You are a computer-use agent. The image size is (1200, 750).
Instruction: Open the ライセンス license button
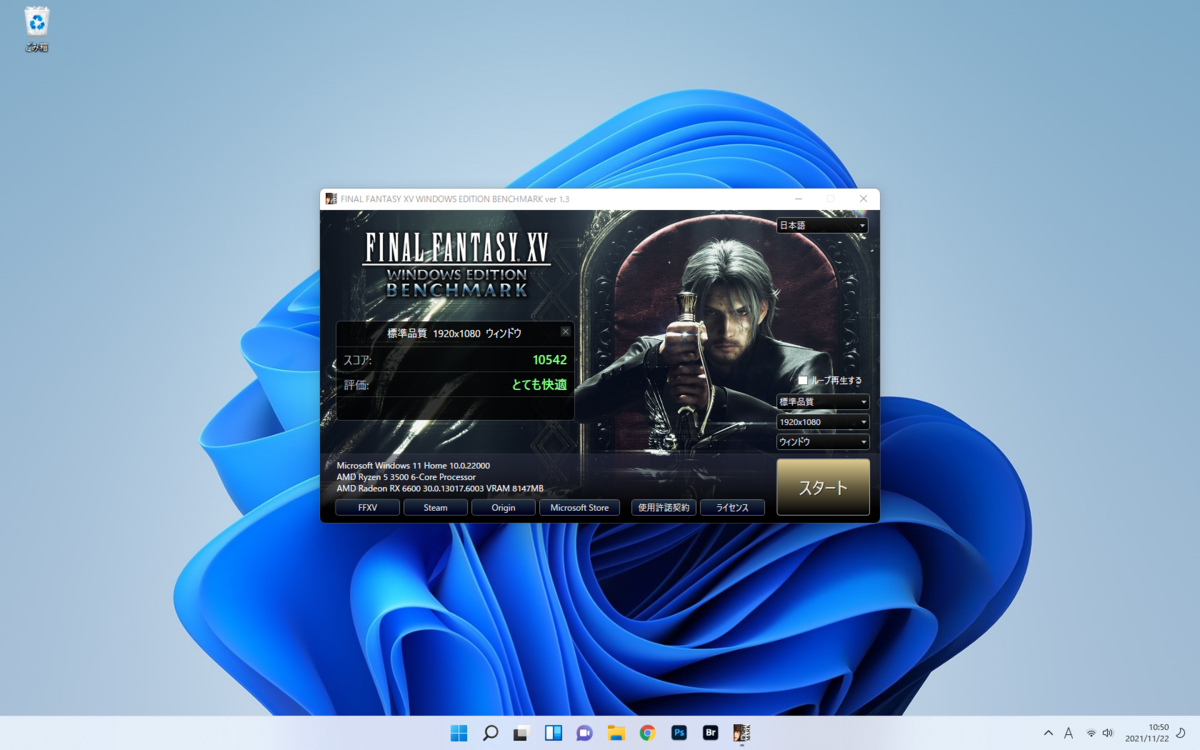732,508
